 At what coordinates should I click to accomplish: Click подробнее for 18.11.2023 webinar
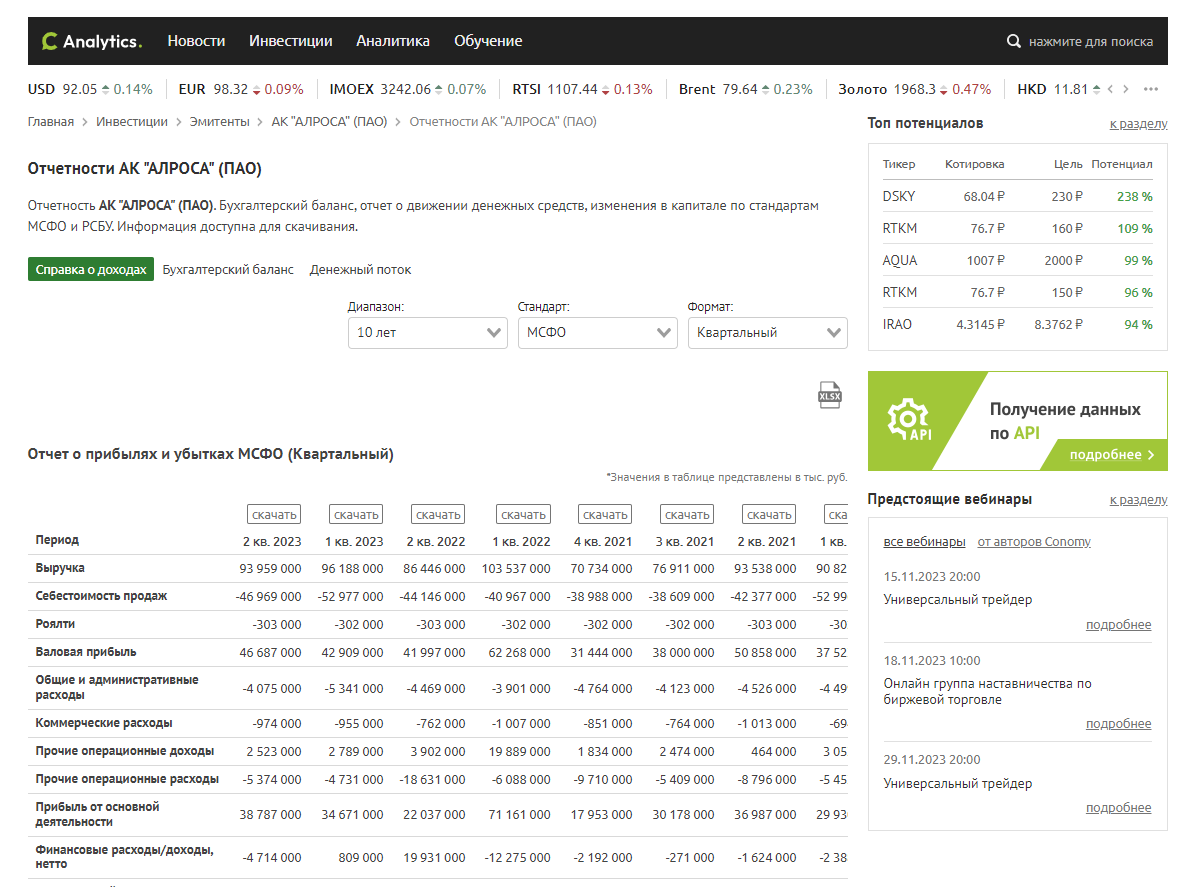click(1118, 723)
